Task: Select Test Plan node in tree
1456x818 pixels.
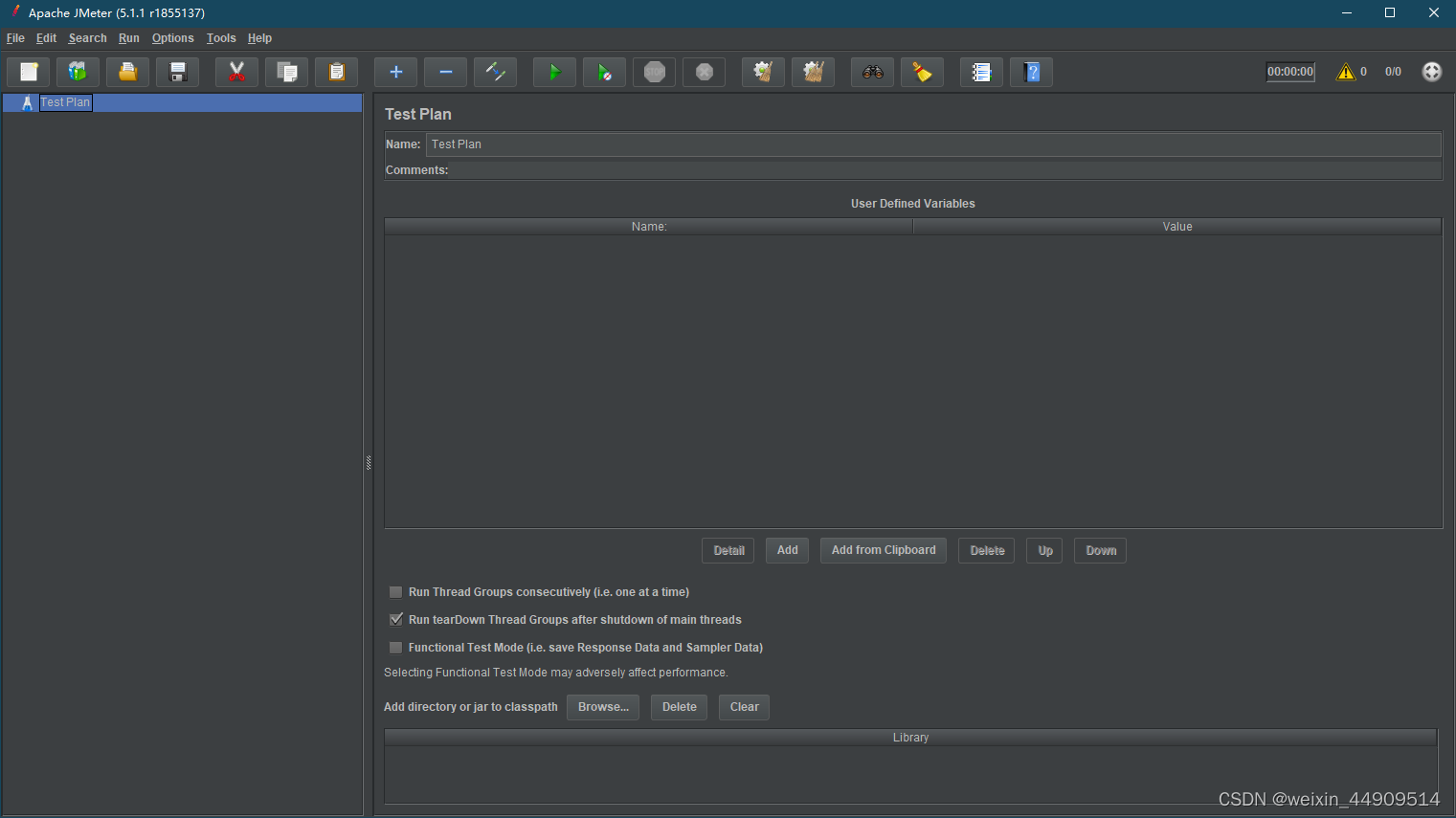Action: pos(65,102)
